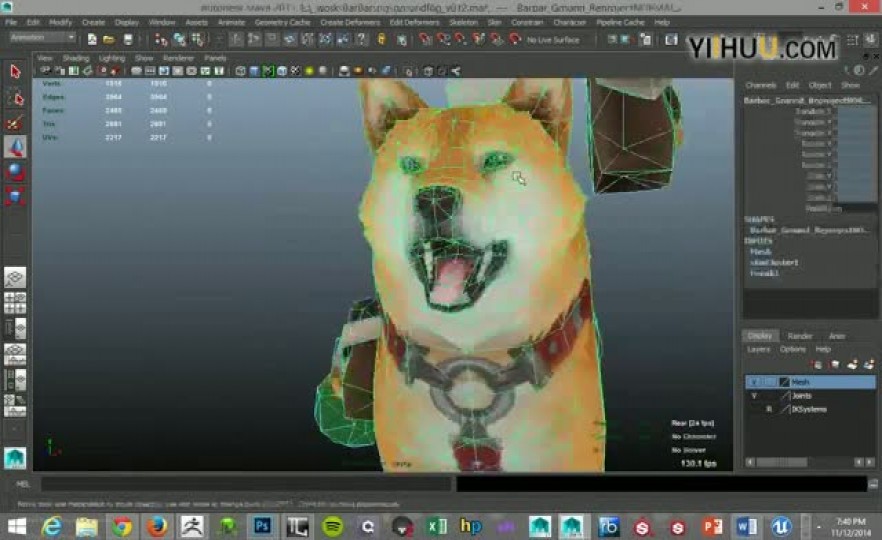Screen dimensions: 882x540
Task: Toggle the textured checker display icon
Action: point(295,71)
